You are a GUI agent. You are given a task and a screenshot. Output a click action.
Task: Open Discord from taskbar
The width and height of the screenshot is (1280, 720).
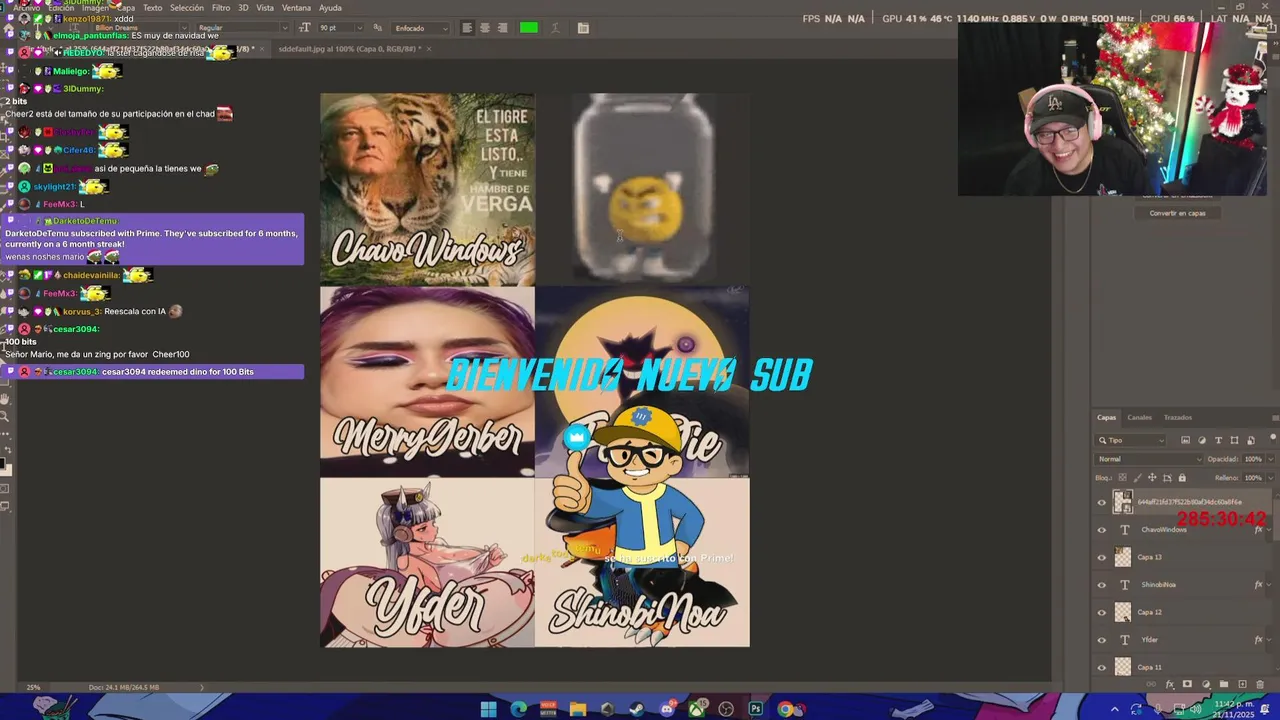(667, 709)
